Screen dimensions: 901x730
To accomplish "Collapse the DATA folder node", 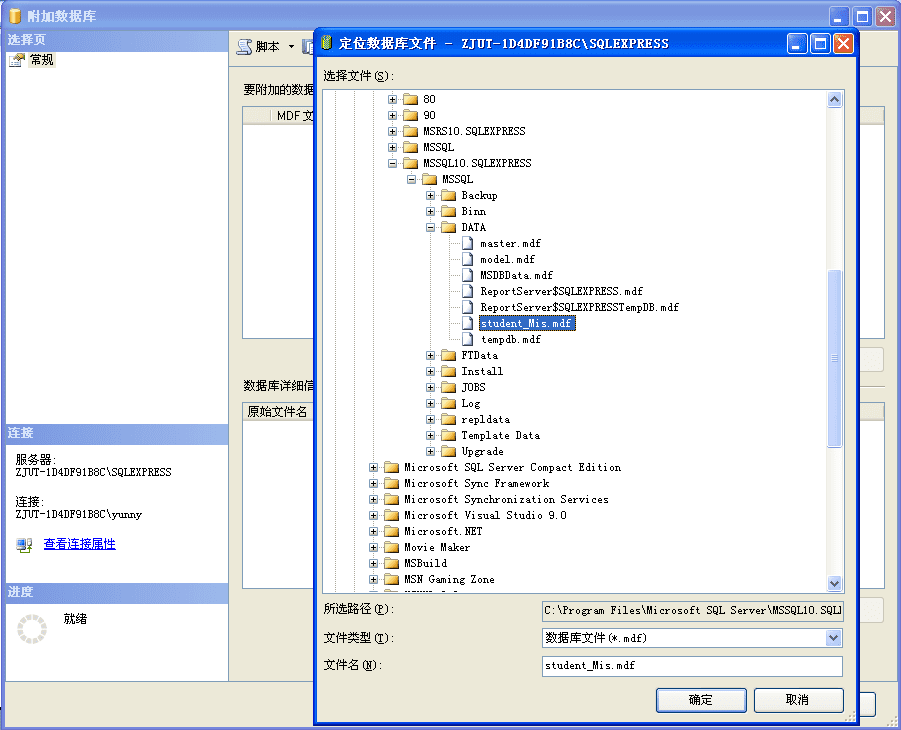I will click(x=430, y=227).
